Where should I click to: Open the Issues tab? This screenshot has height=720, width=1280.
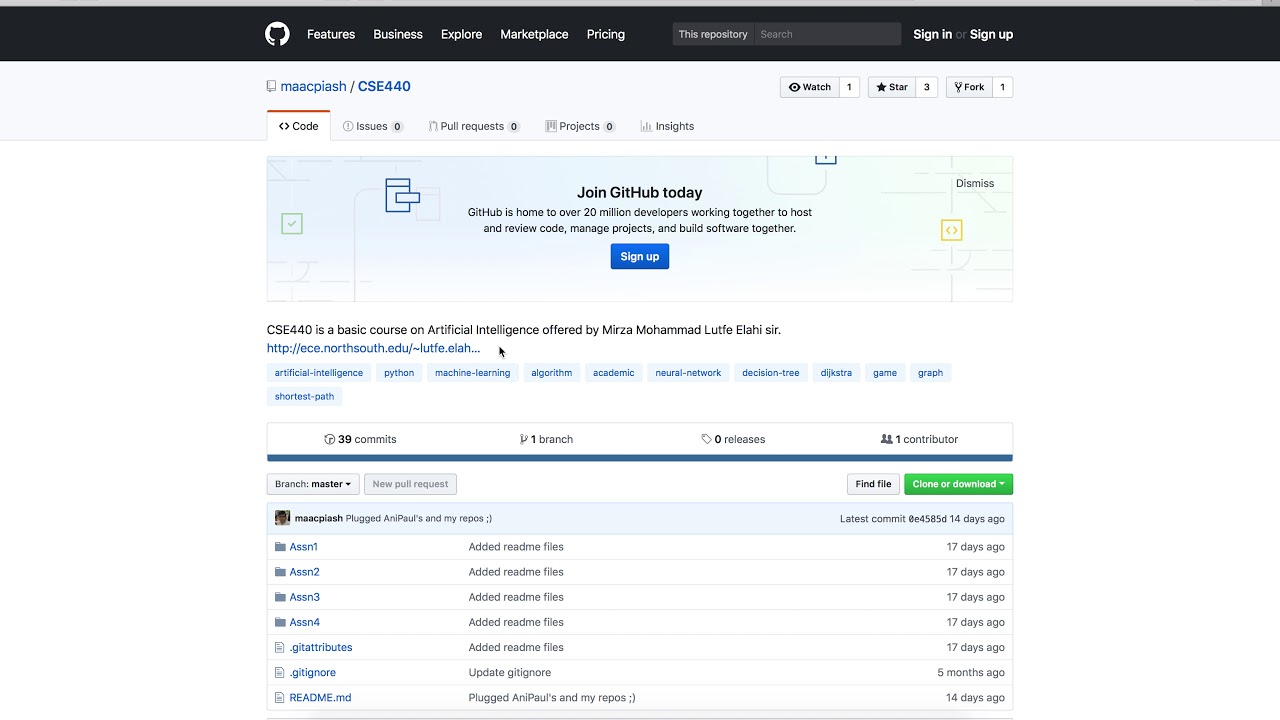[x=372, y=126]
